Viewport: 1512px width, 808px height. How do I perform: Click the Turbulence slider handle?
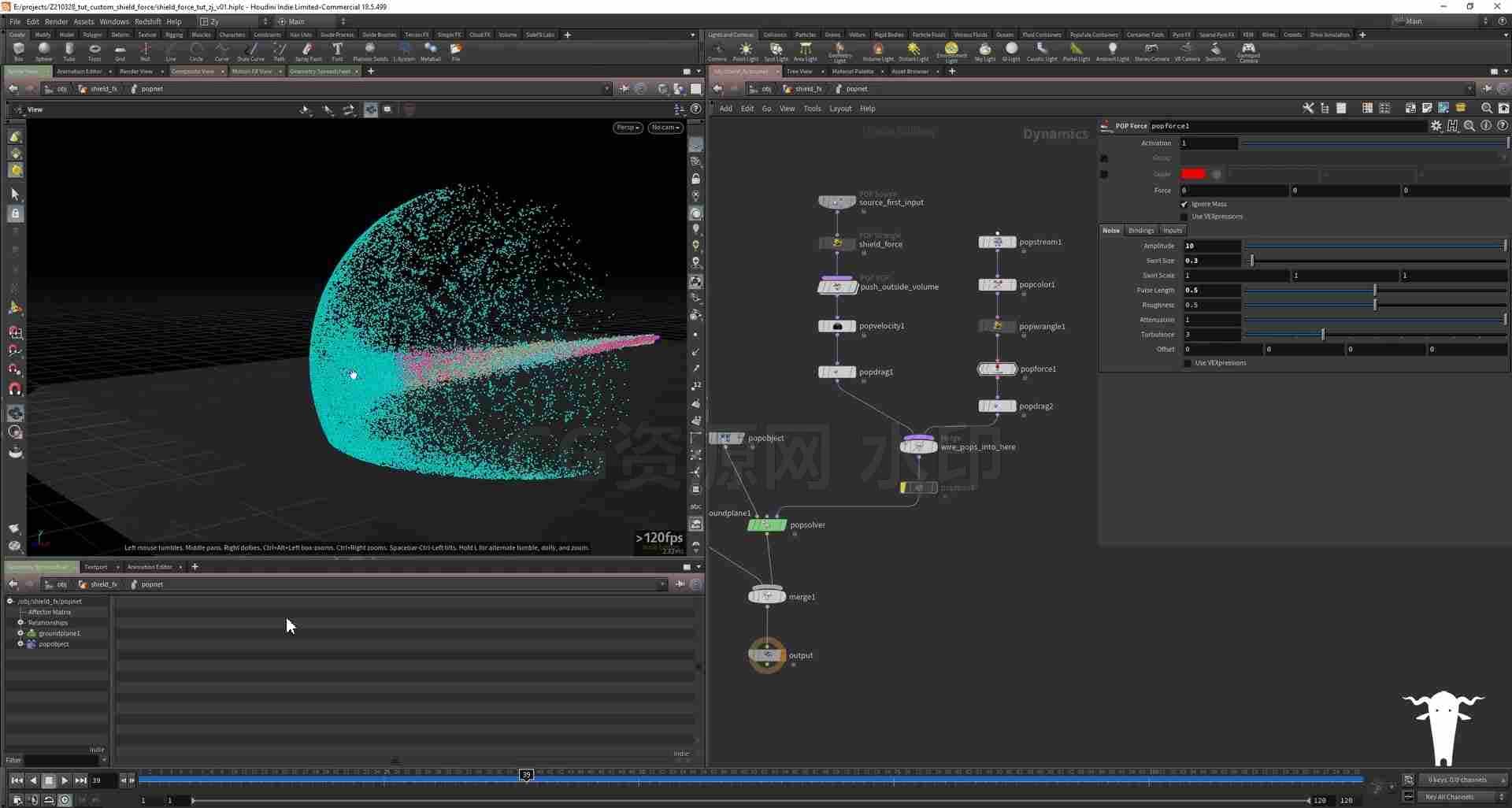(1323, 335)
